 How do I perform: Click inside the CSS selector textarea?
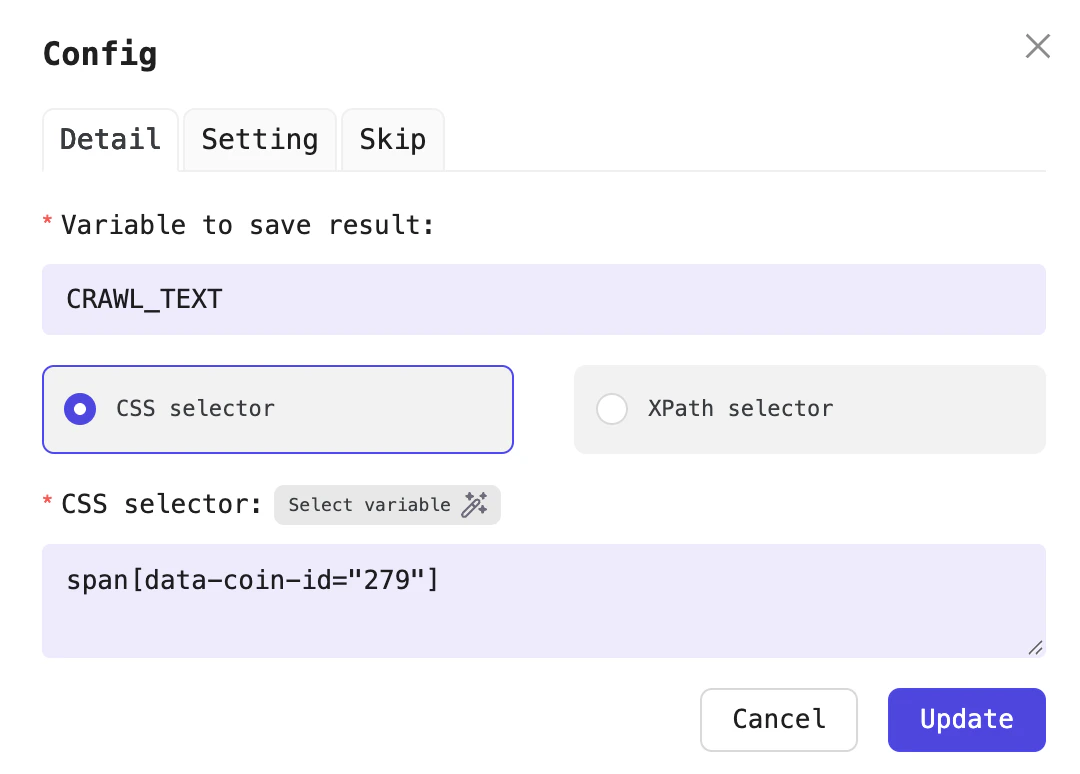click(544, 600)
